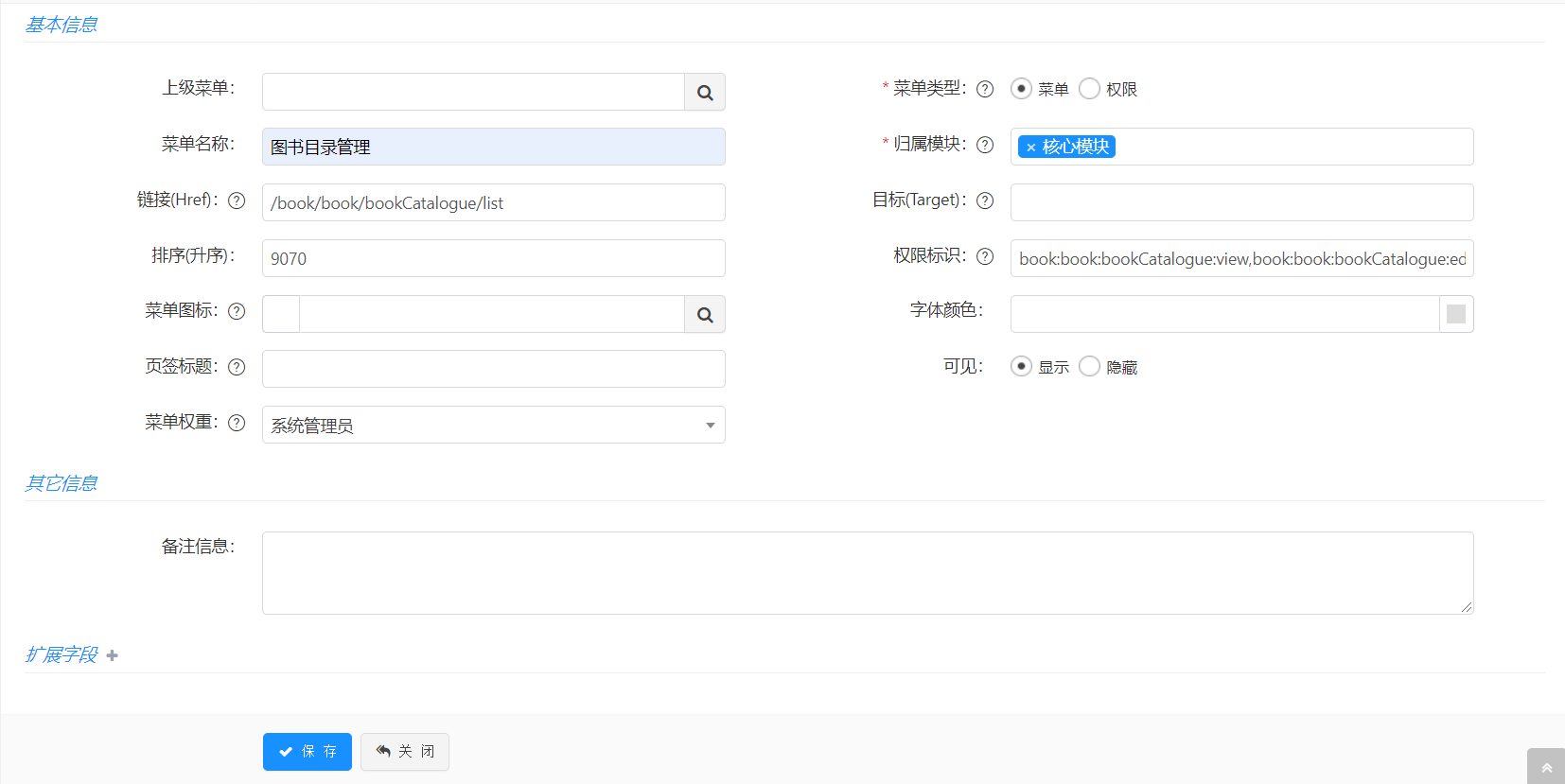Click the 页签标题 input field

494,369
